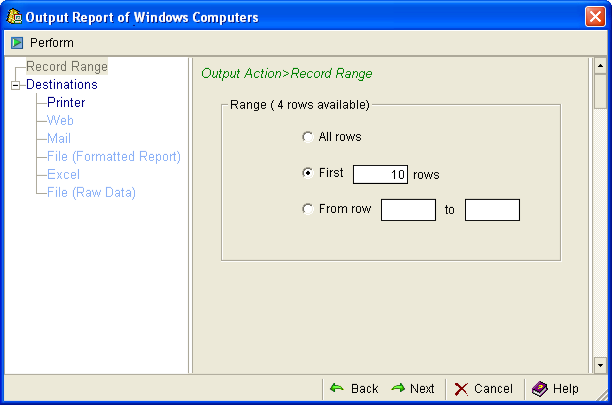Choose the From row radio button

coord(308,209)
